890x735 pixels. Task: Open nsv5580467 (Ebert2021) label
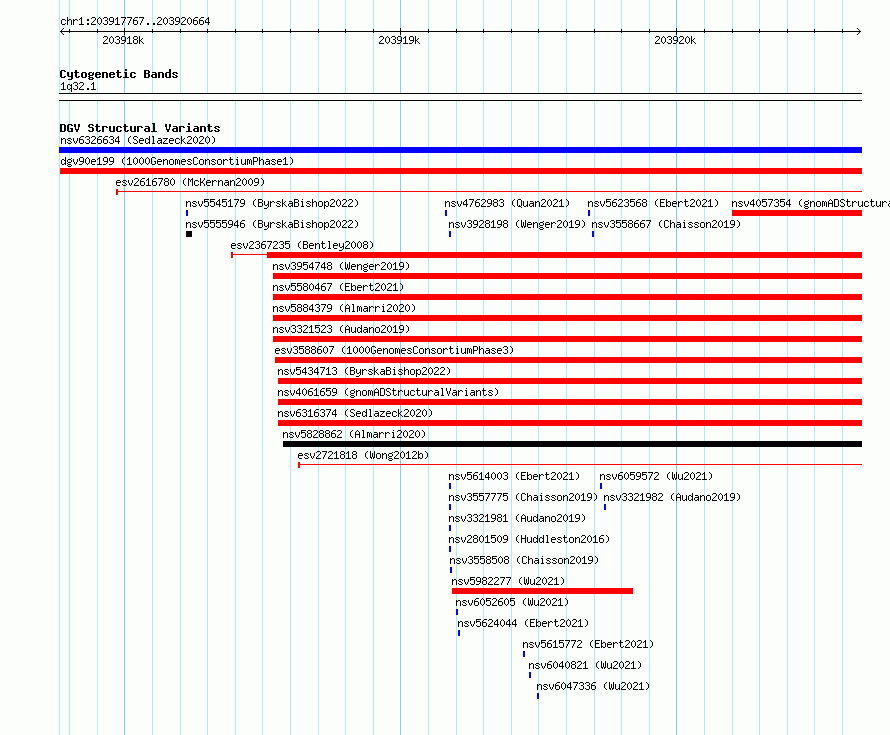[x=338, y=287]
